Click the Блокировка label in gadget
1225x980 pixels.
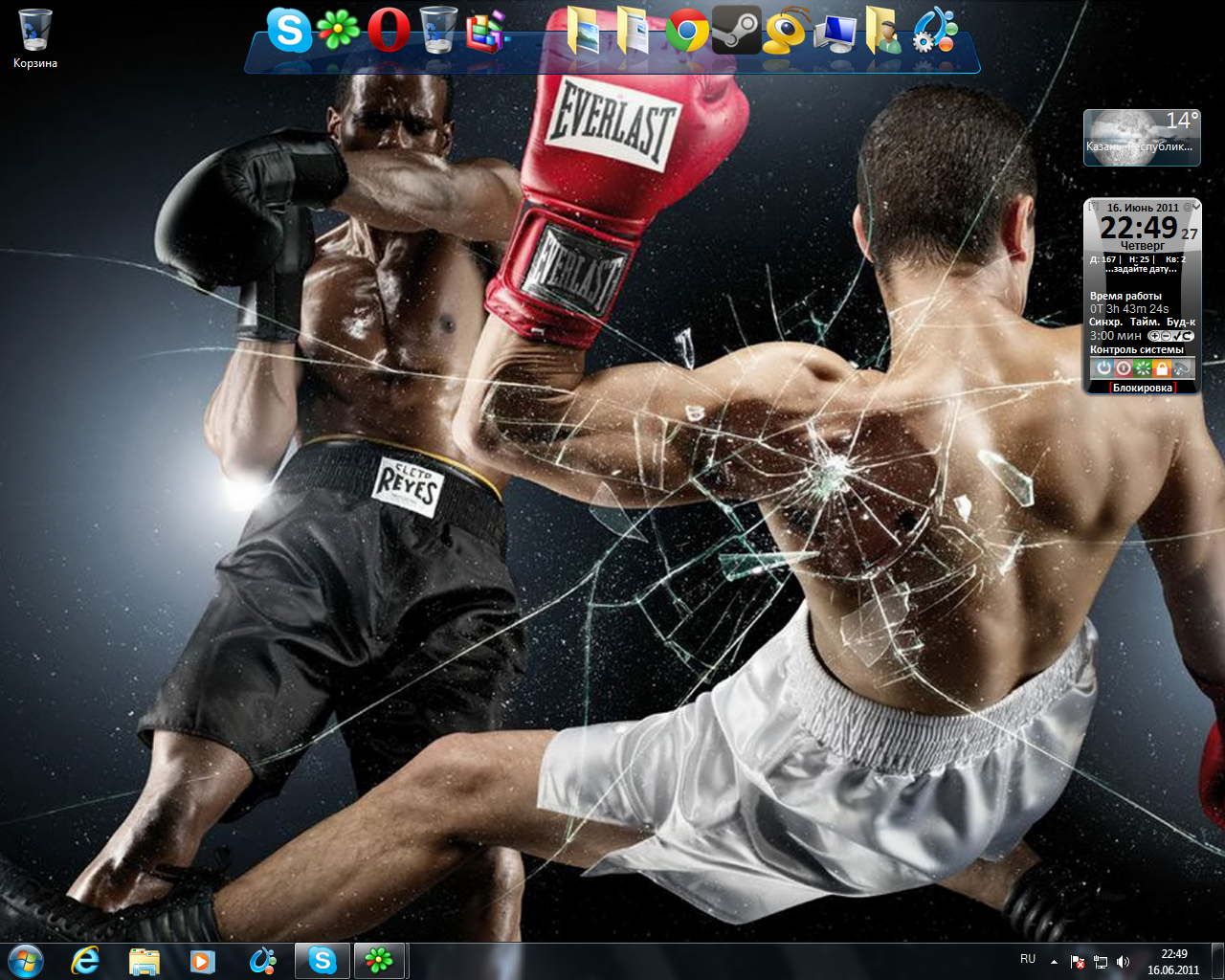(1143, 388)
